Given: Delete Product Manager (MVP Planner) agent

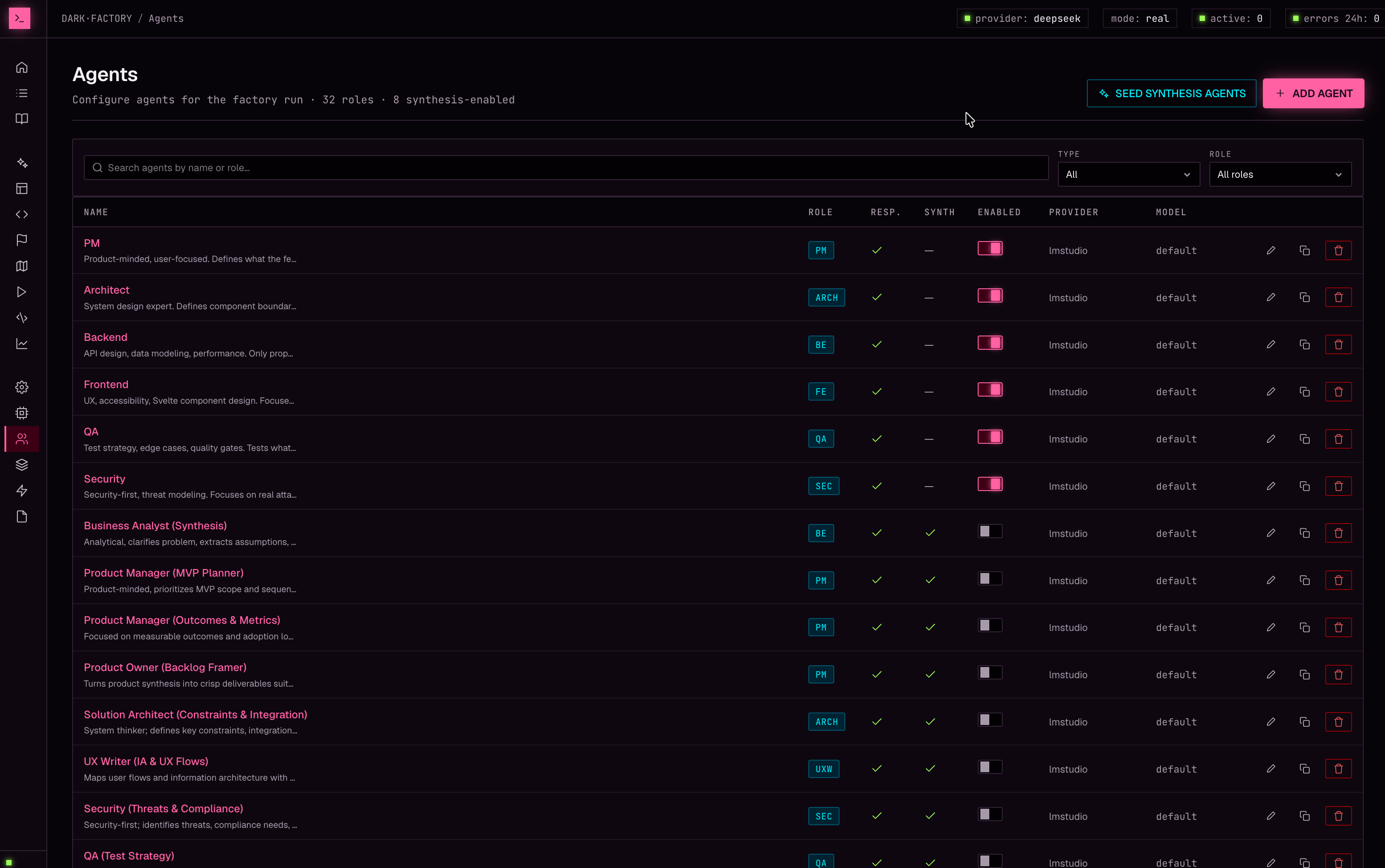Looking at the screenshot, I should pyautogui.click(x=1338, y=580).
